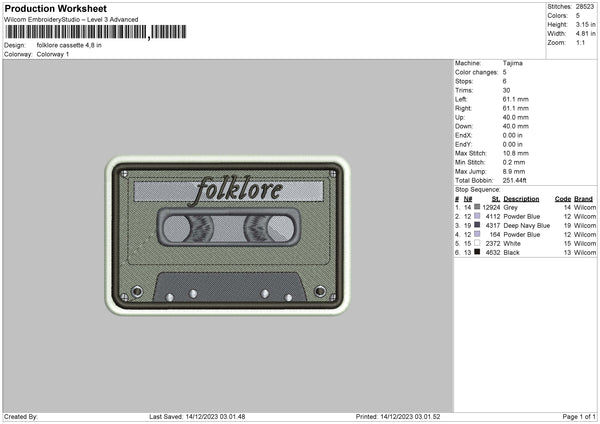
Task: Click the 'EndY:' label
Action: click(x=463, y=144)
